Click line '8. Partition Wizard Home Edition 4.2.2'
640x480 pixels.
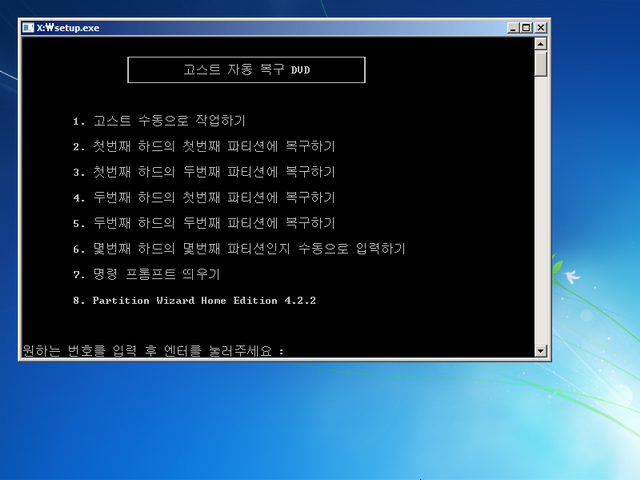click(x=194, y=301)
